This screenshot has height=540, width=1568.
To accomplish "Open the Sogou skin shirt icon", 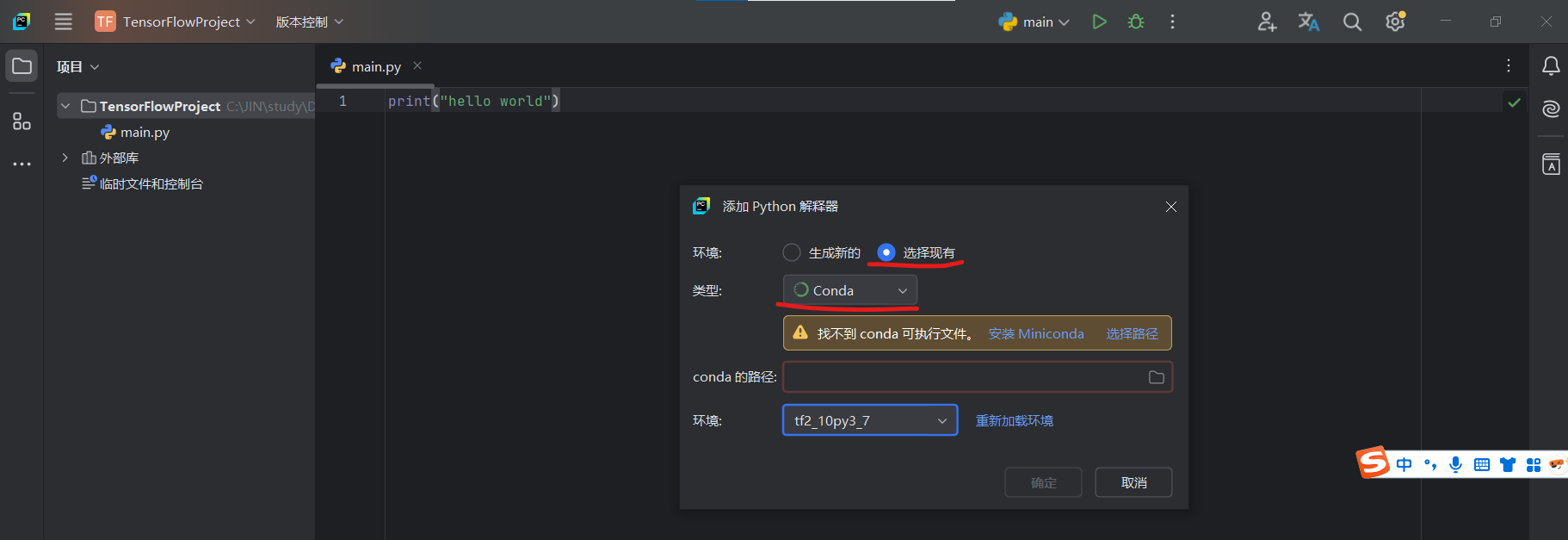I will 1508,465.
